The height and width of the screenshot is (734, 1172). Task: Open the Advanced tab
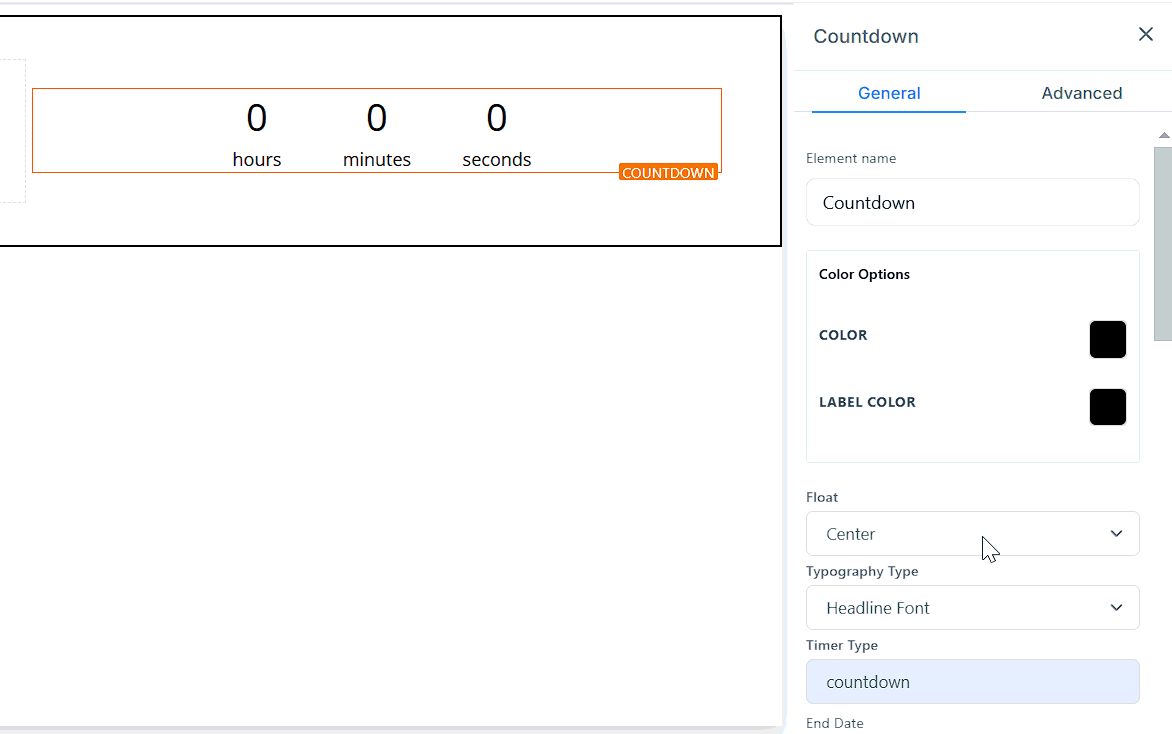tap(1081, 93)
